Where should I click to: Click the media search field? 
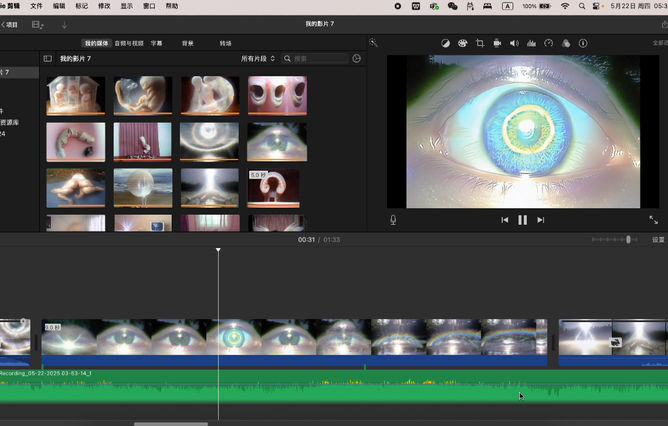click(315, 58)
